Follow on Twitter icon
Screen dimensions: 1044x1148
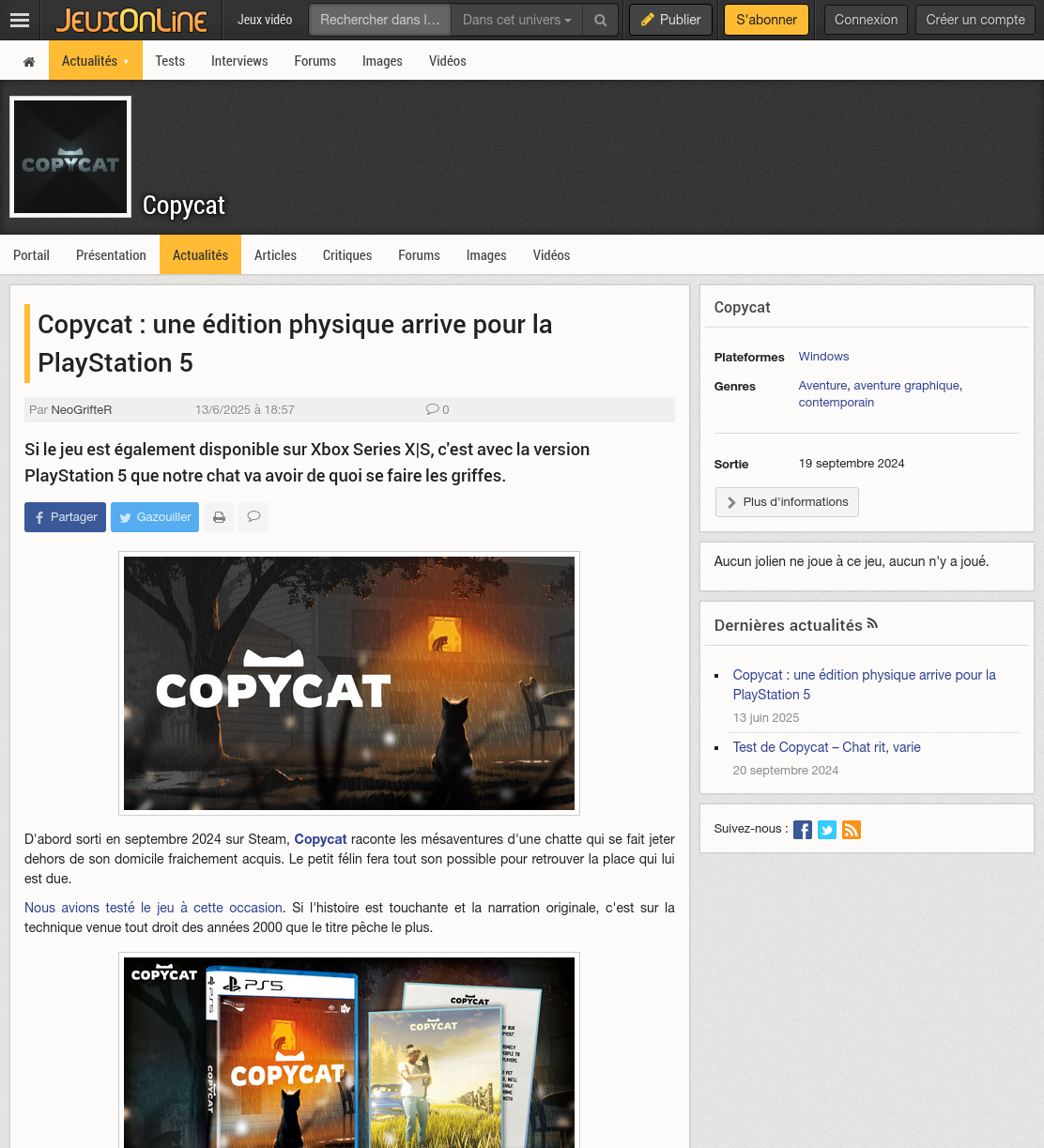[827, 830]
